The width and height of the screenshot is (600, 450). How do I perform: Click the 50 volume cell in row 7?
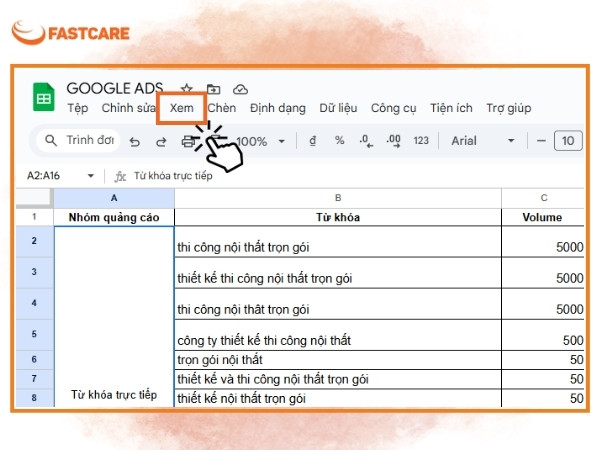(x=543, y=379)
